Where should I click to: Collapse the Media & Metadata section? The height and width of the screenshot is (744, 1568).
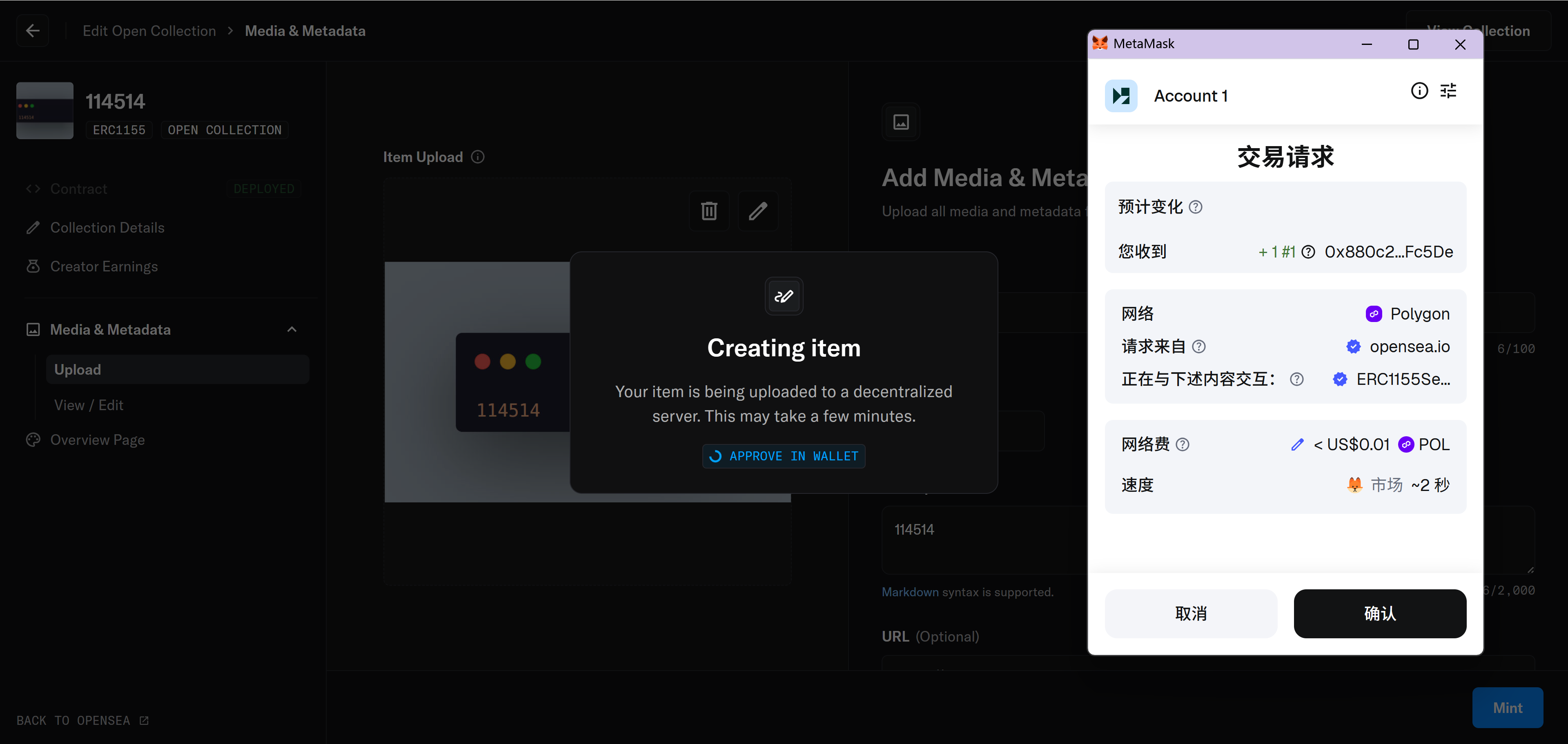pos(292,329)
